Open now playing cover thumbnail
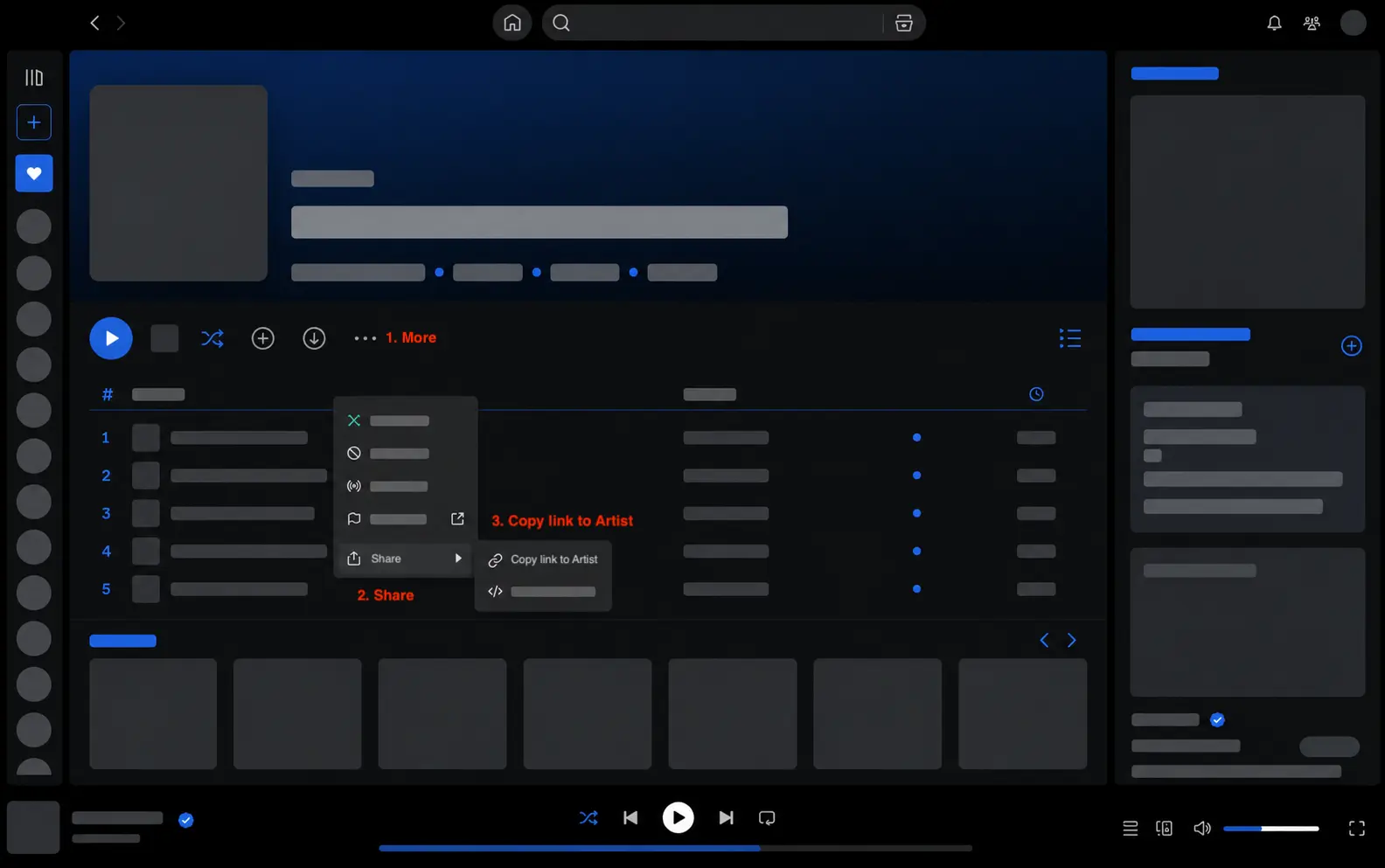Viewport: 1385px width, 868px height. 33,827
